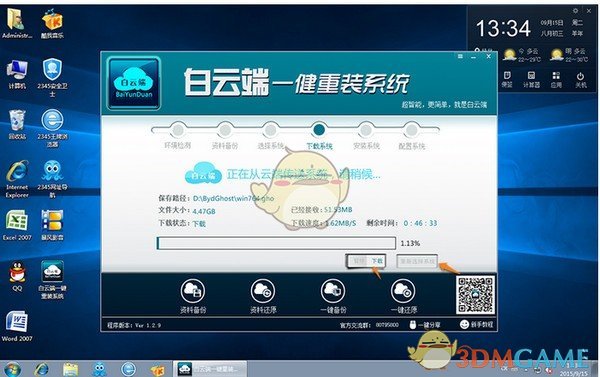Click save path D:\BydGhost text
Viewport: 600px width, 377px height.
coord(233,198)
